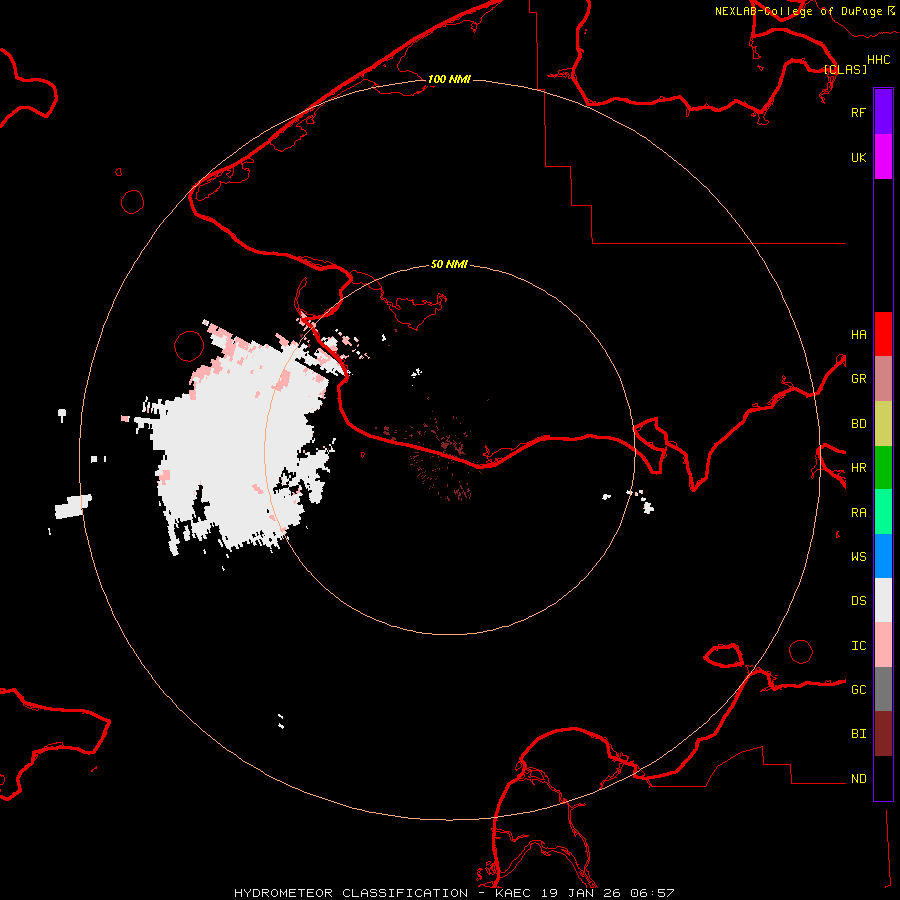Viewport: 900px width, 900px height.
Task: Click the HYDROMETEOR CLASSIFICATION title text
Action: (351, 893)
